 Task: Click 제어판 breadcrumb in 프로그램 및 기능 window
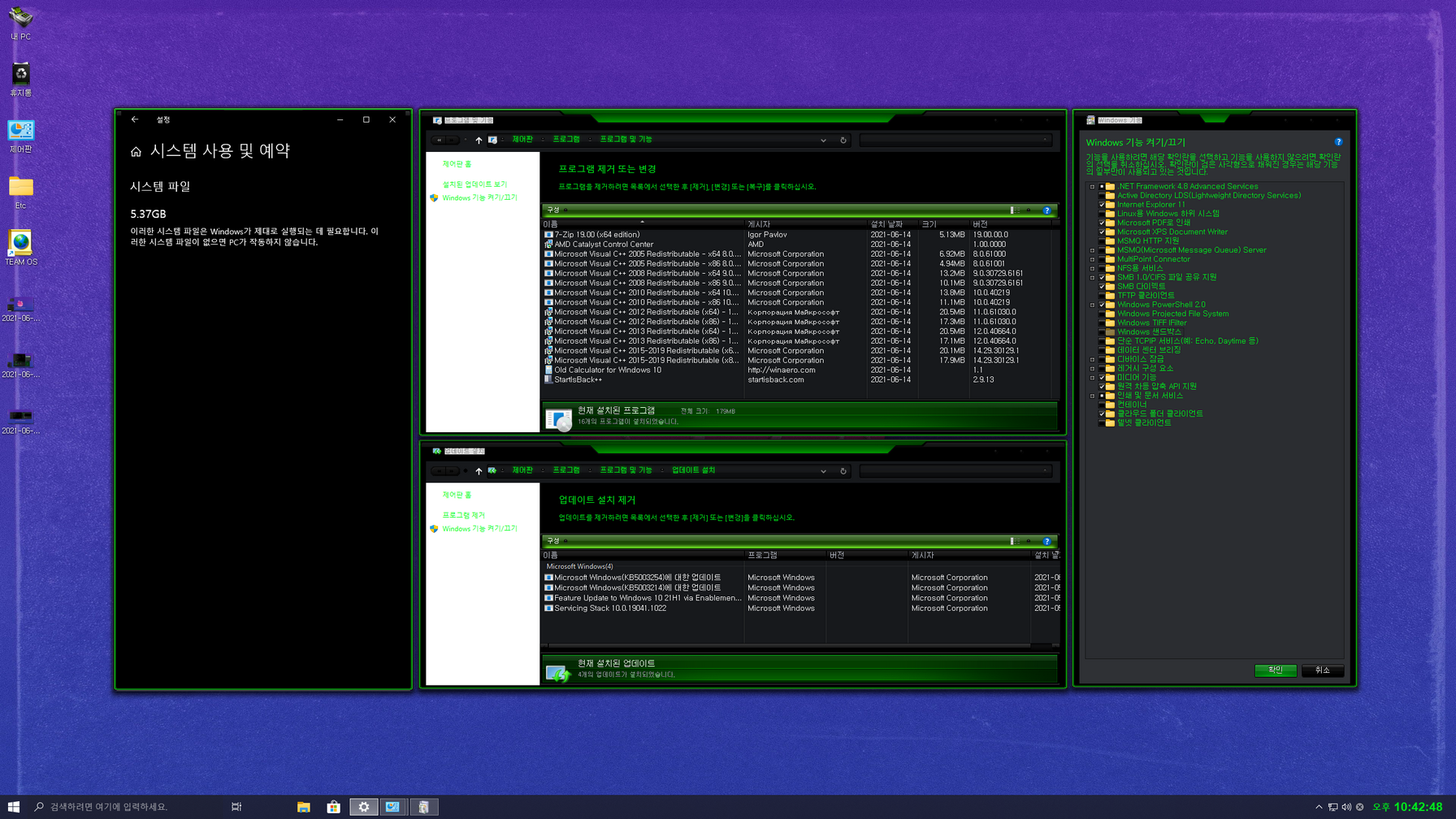(x=522, y=140)
